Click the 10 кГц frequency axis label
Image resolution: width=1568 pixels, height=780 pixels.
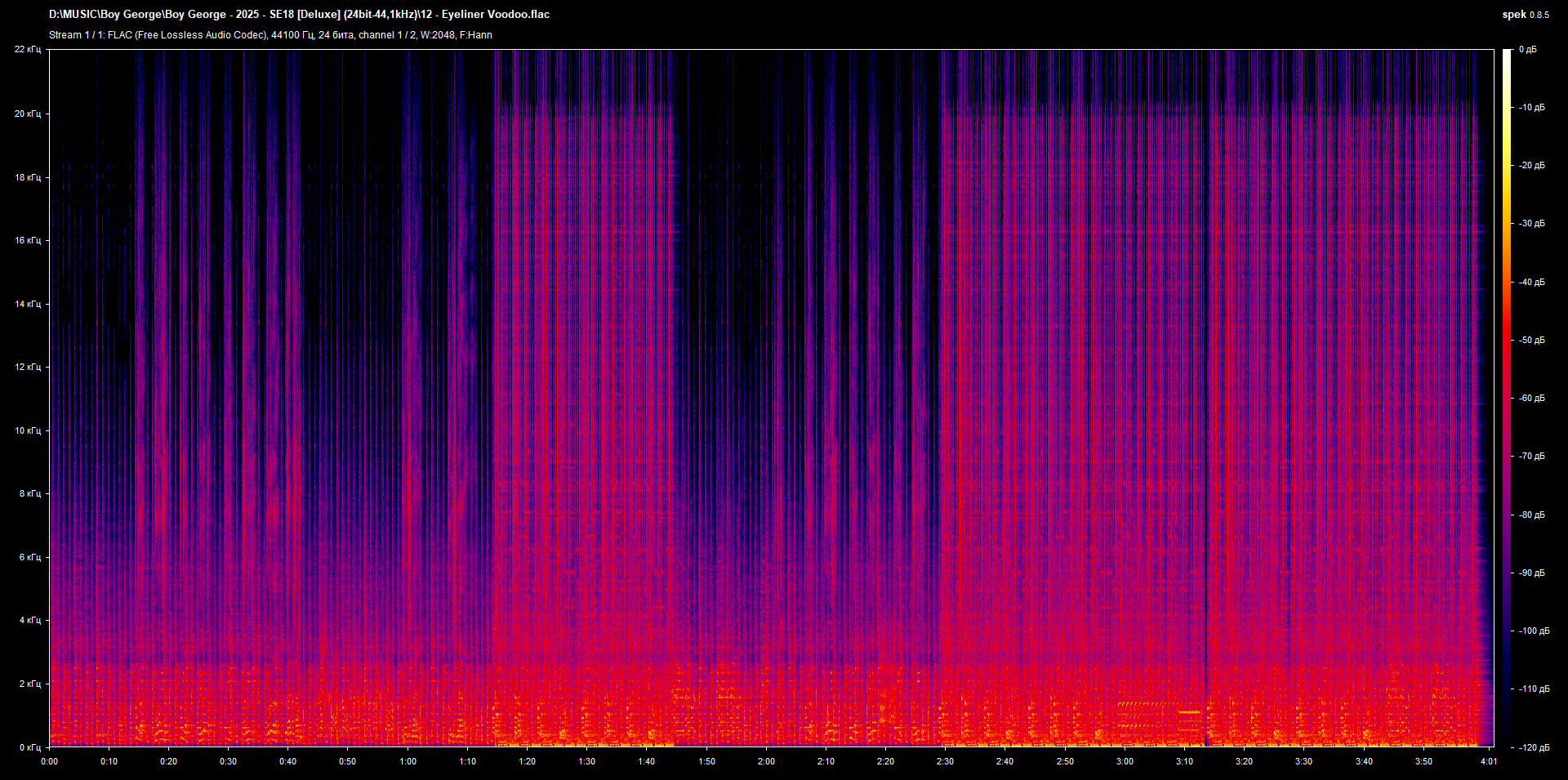[x=28, y=430]
